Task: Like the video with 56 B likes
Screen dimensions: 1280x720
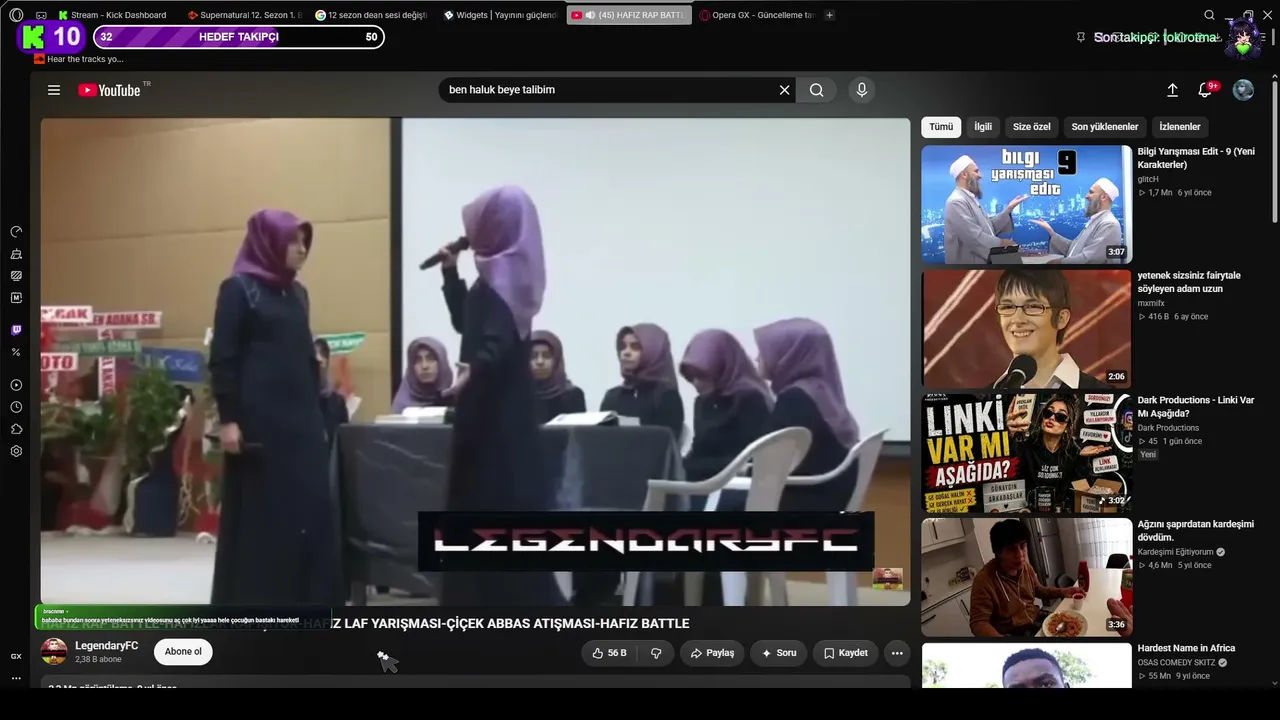Action: click(x=609, y=653)
